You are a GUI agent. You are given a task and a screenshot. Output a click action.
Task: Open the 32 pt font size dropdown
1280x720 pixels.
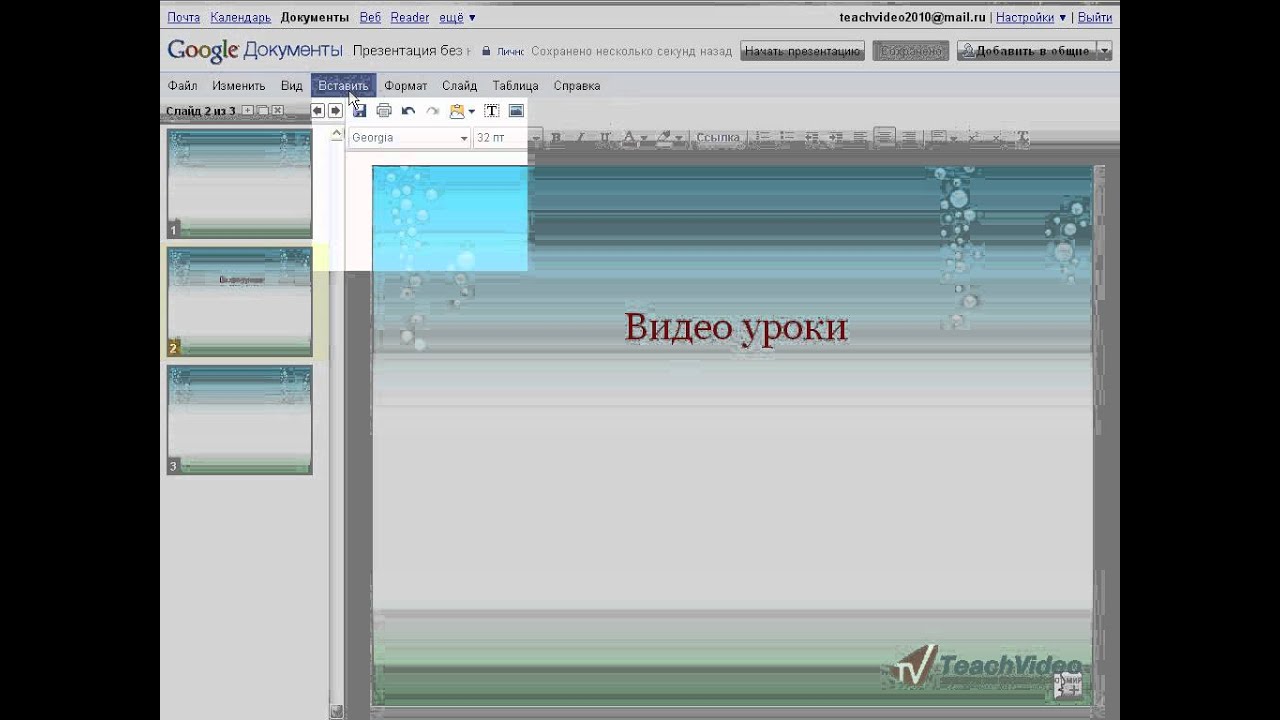506,137
